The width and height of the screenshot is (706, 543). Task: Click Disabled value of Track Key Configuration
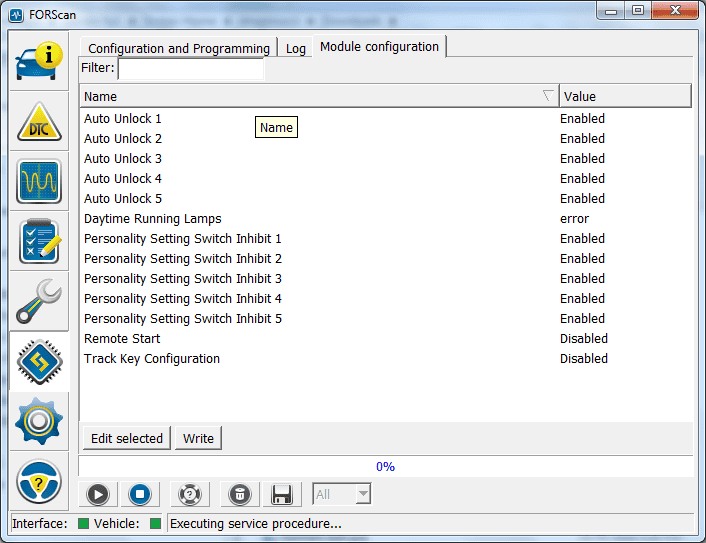(584, 358)
